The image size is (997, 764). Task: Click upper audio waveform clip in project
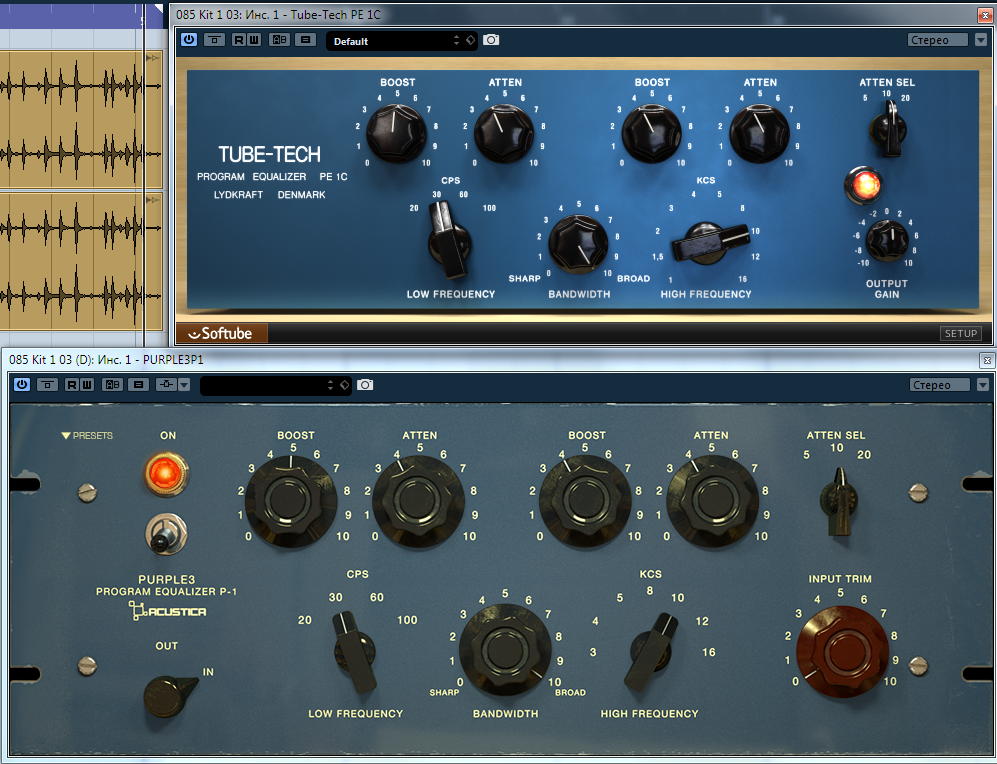point(81,119)
